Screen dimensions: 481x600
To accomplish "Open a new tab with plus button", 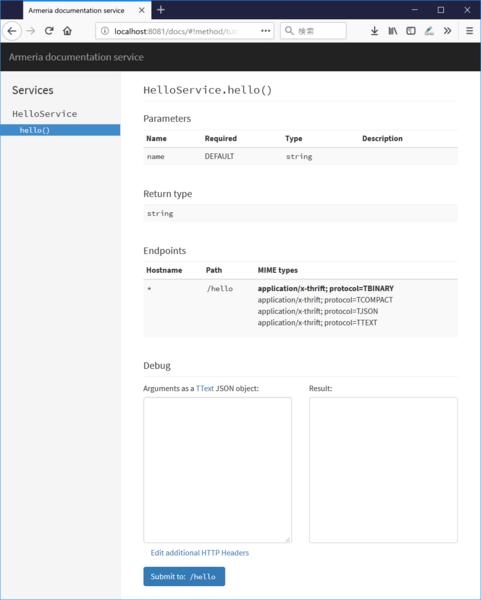I will (161, 10).
